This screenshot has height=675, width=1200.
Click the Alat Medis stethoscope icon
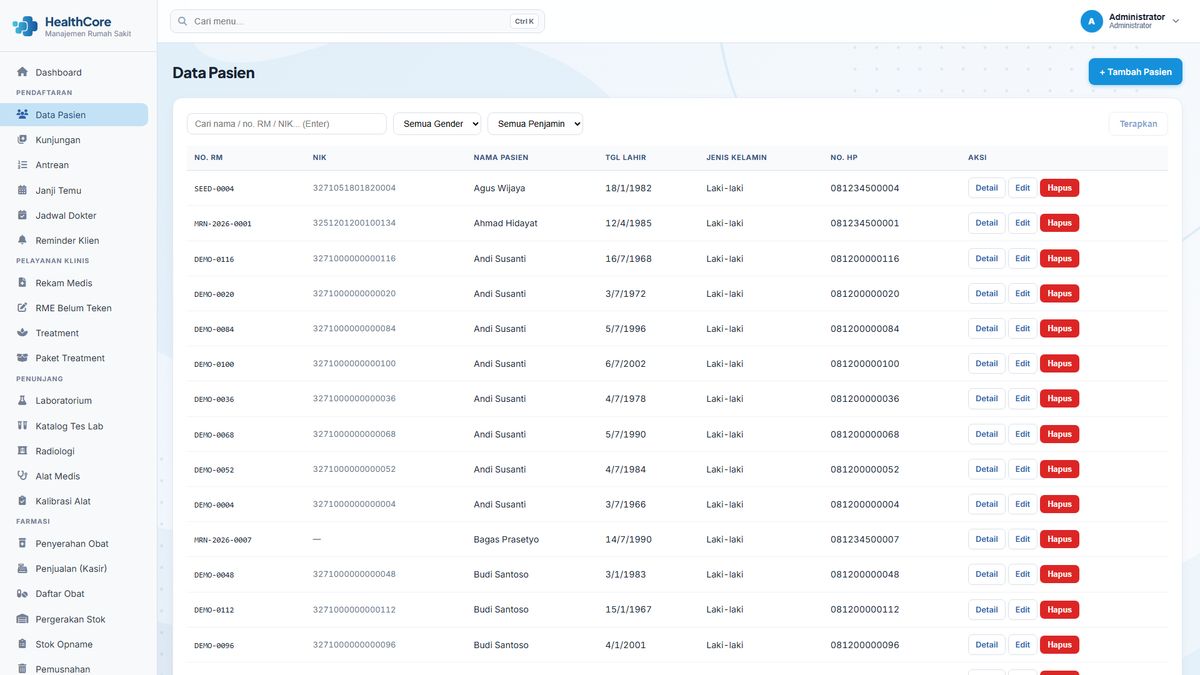coord(22,476)
